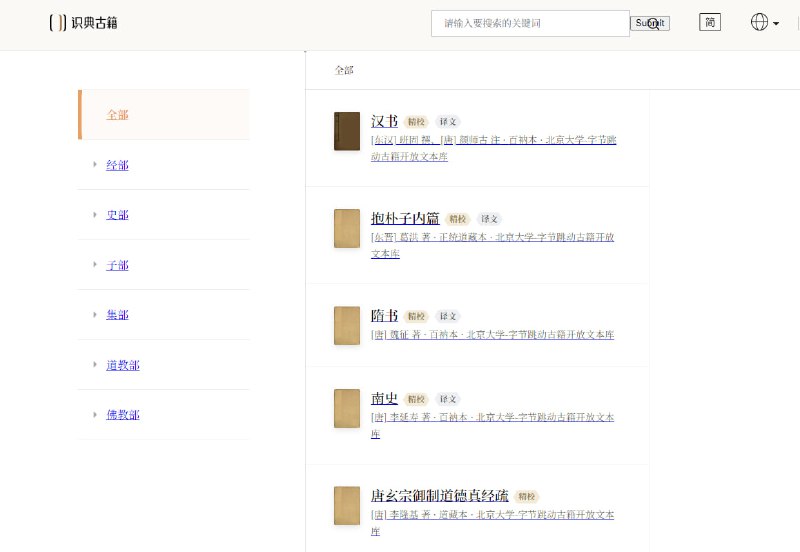The height and width of the screenshot is (552, 800).
Task: Open the 唐玄宗御制道德真经疏 title link
Action: click(x=439, y=496)
